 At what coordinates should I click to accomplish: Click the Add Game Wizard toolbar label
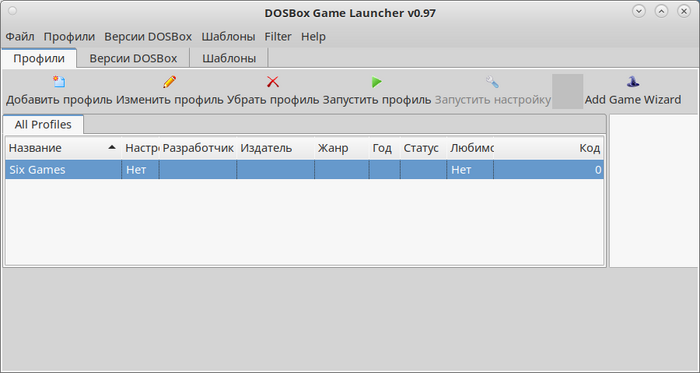tap(633, 99)
